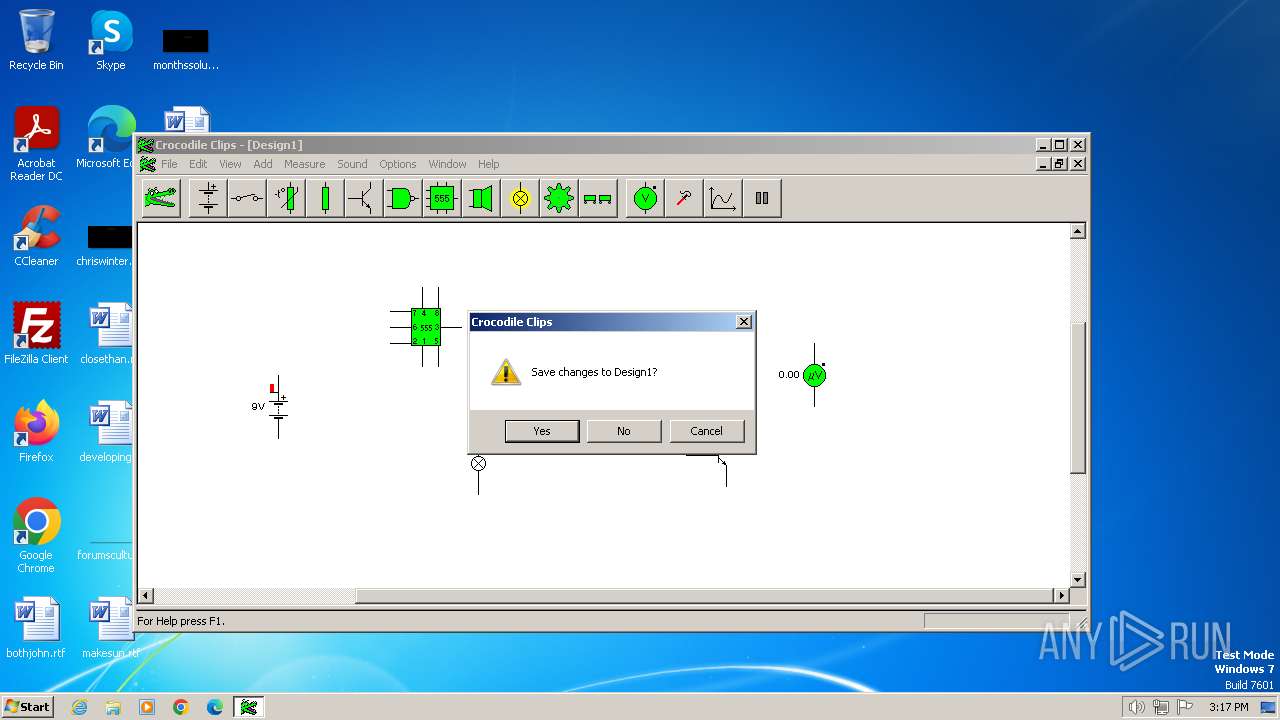Select the green voltmeter on the canvas
Image resolution: width=1280 pixels, height=720 pixels.
(x=814, y=375)
